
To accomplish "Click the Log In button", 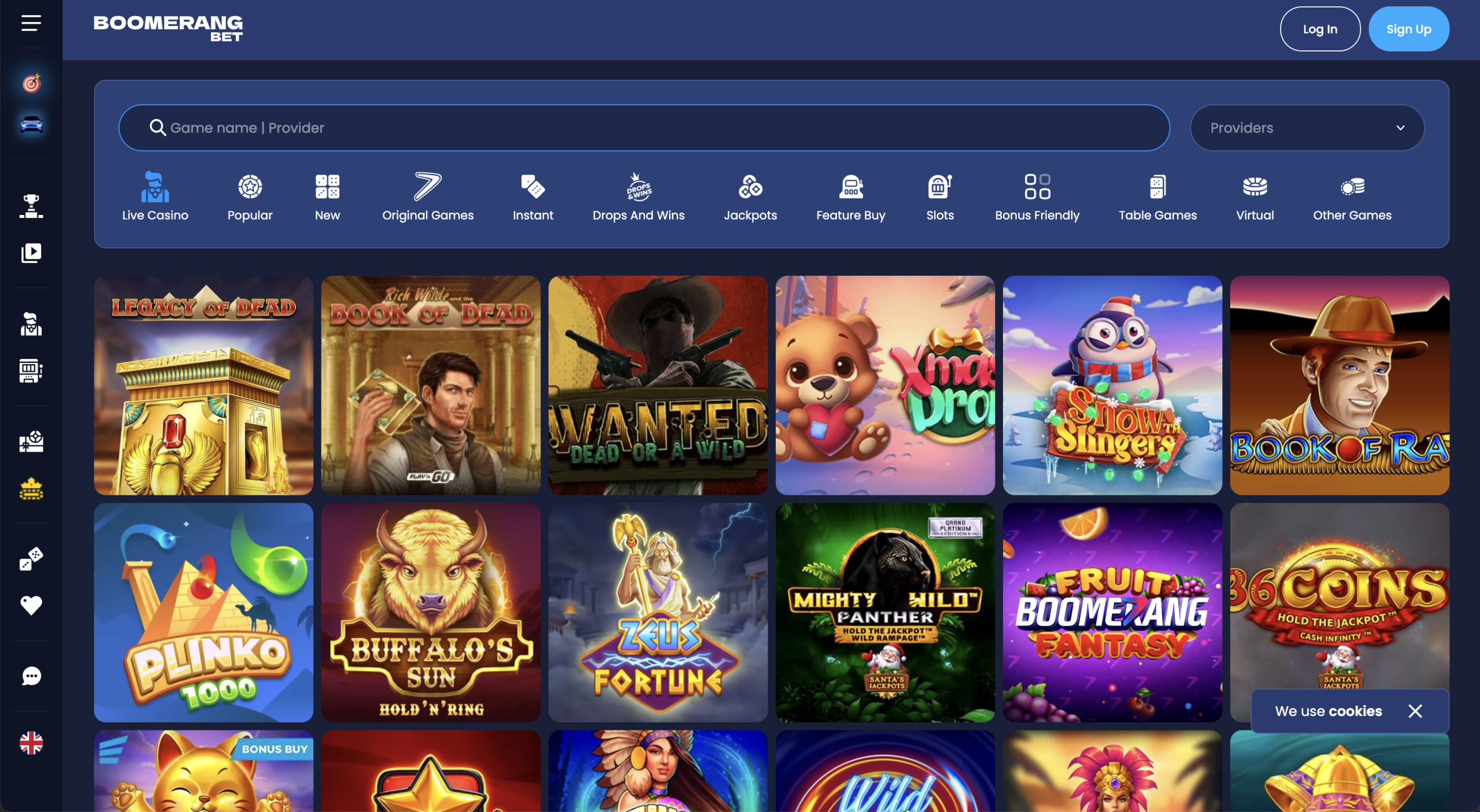I will coord(1320,29).
